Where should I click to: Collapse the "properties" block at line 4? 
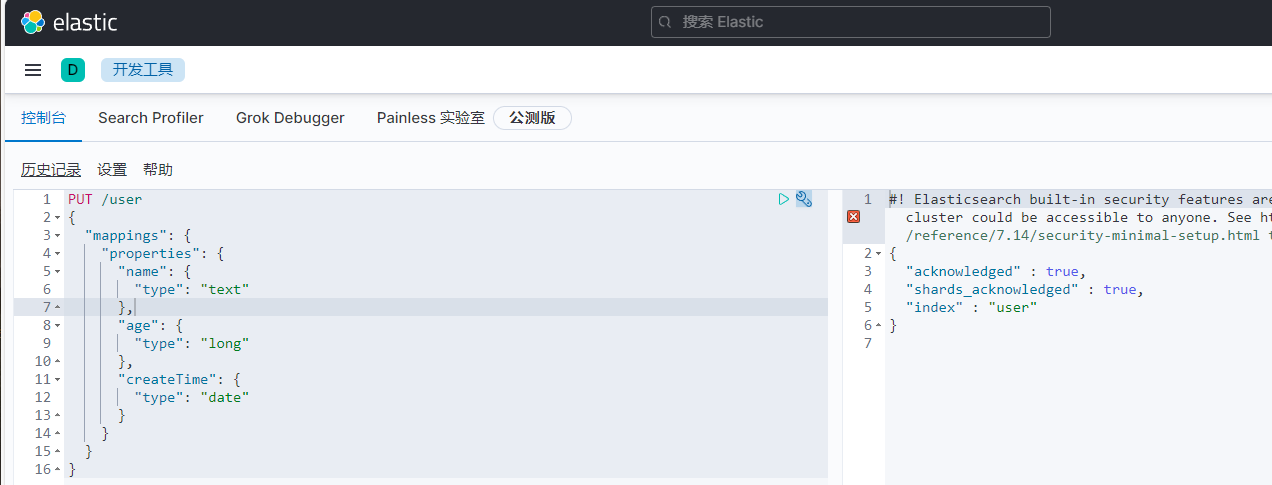(59, 254)
